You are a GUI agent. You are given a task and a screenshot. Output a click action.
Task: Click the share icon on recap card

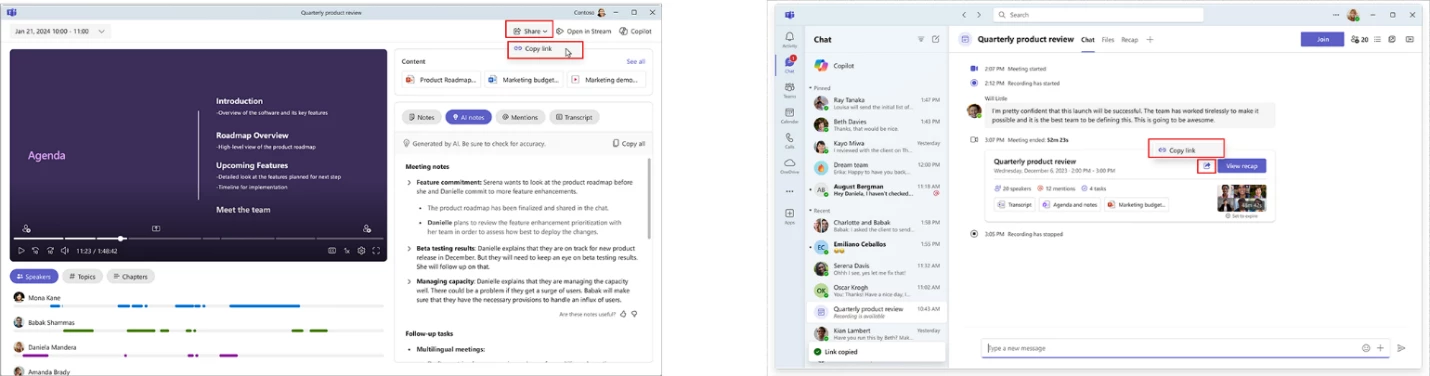[1206, 166]
